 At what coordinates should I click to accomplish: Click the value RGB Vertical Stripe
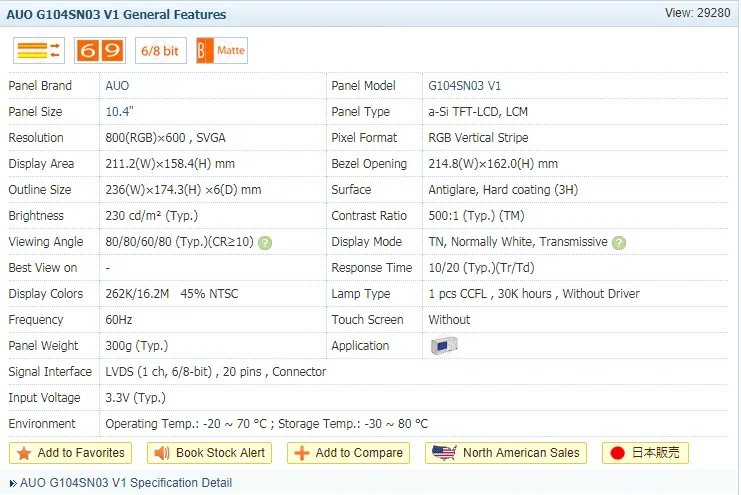click(478, 138)
